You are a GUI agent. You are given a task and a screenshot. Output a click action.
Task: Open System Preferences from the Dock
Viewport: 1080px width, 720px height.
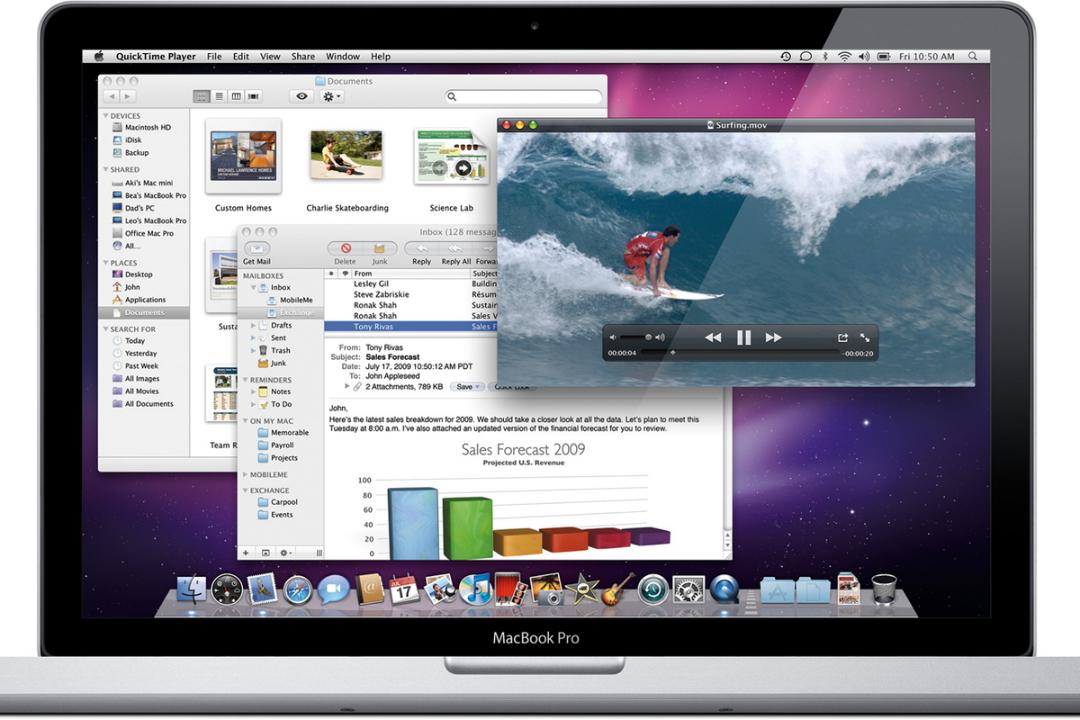[689, 590]
